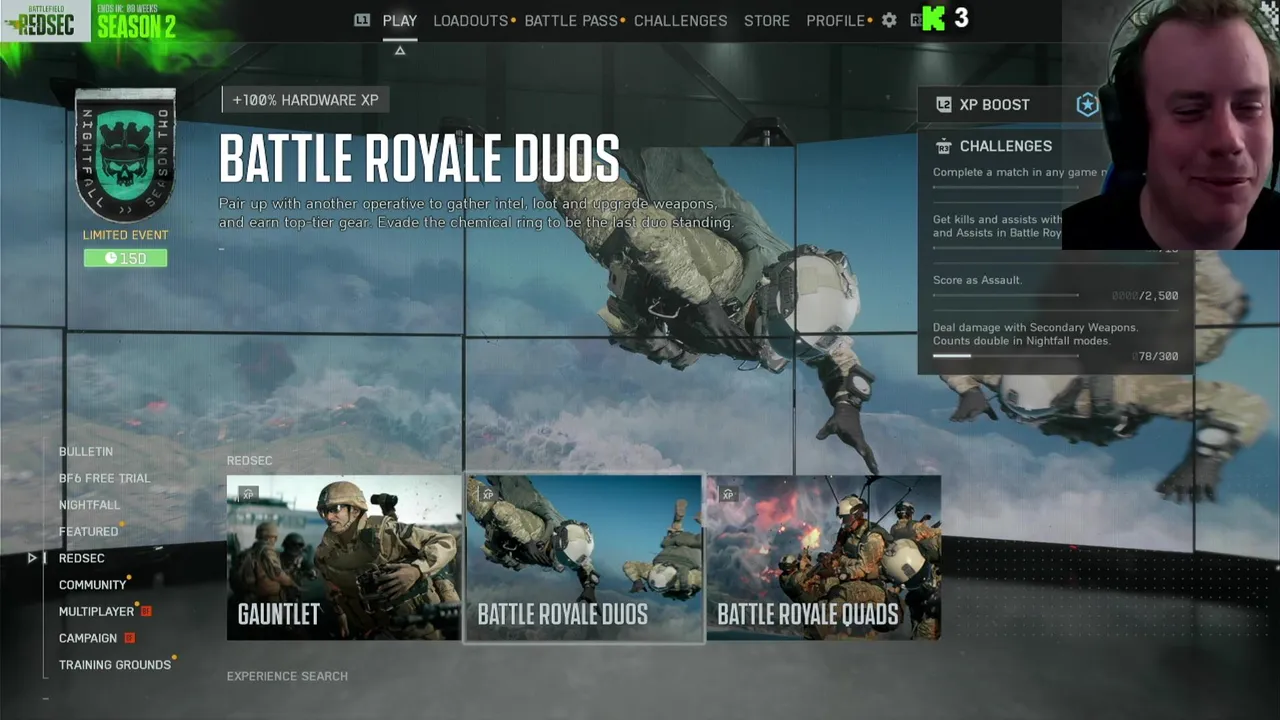The width and height of the screenshot is (1280, 720).
Task: Click the Limited Event label
Action: 125,235
